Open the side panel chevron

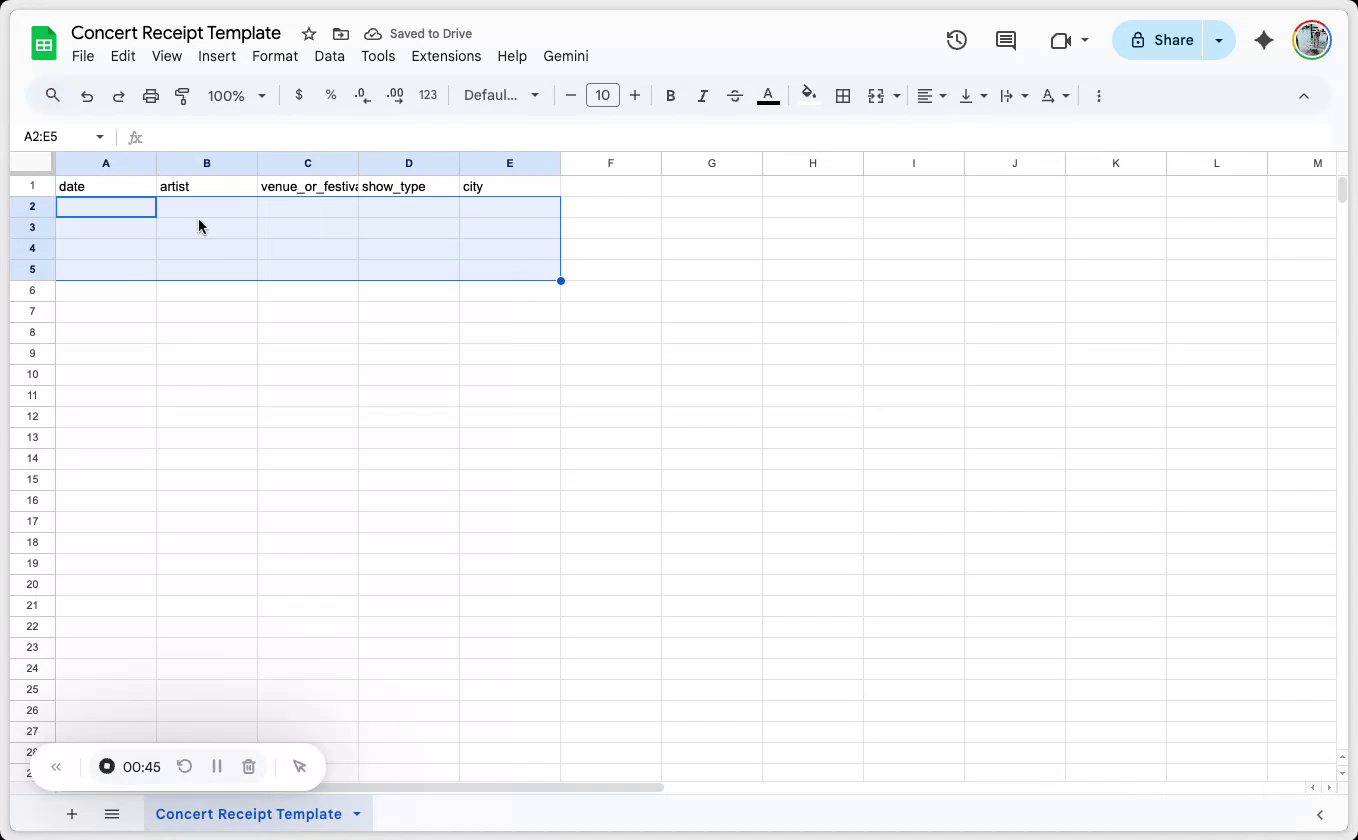[x=1320, y=815]
